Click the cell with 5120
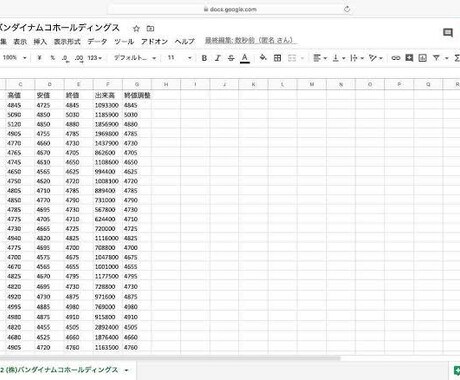This screenshot has width=460, height=380. [x=20, y=124]
